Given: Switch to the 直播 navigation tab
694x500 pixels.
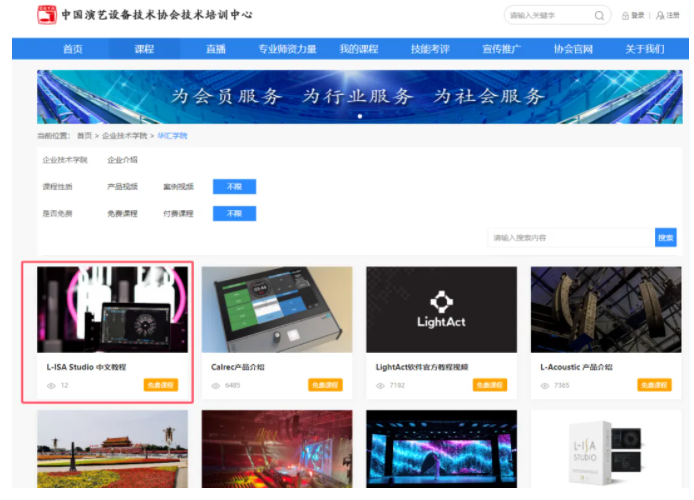Looking at the screenshot, I should click(216, 49).
